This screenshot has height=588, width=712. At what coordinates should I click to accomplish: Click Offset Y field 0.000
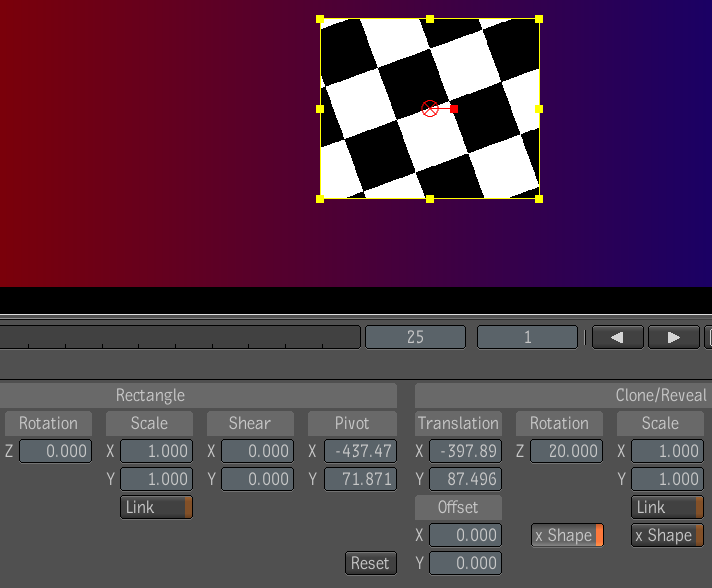pyautogui.click(x=465, y=563)
